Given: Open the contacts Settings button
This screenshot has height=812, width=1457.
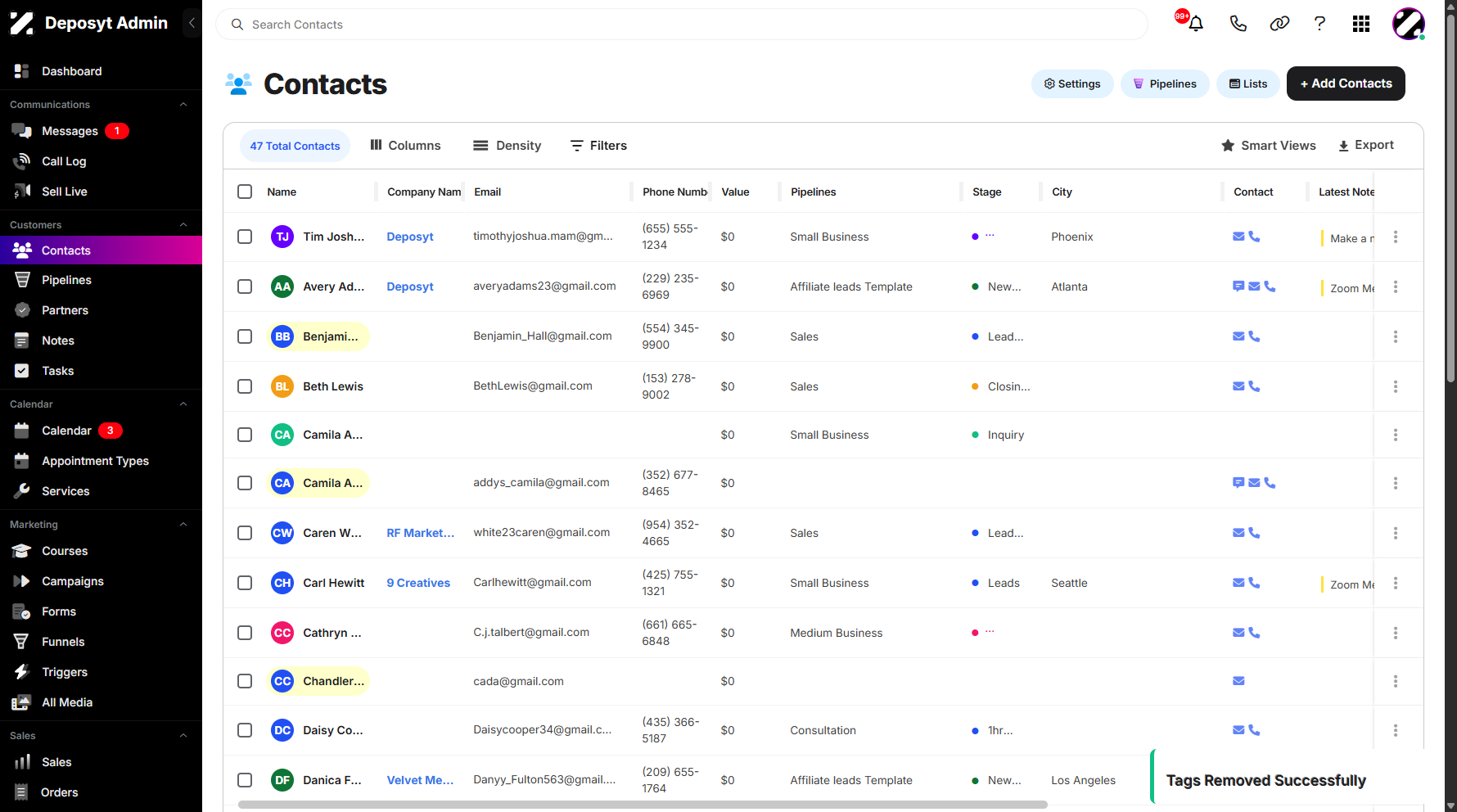Looking at the screenshot, I should [x=1072, y=83].
